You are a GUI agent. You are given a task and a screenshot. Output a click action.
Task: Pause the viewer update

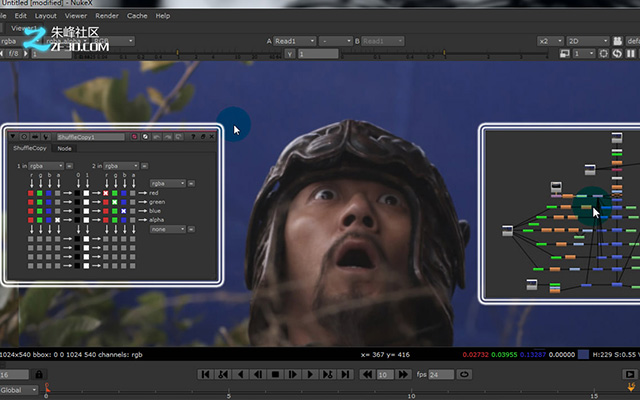[631, 53]
